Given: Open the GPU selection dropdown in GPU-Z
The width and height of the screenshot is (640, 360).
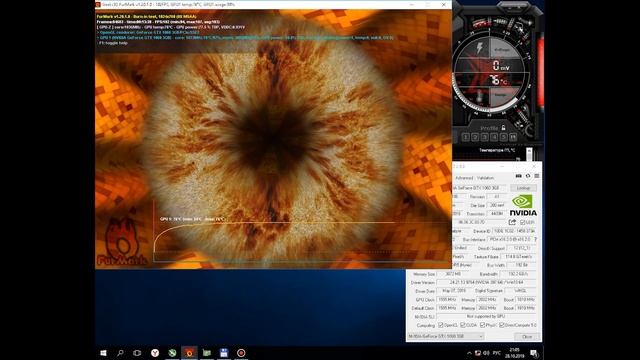Looking at the screenshot, I should pos(446,336).
